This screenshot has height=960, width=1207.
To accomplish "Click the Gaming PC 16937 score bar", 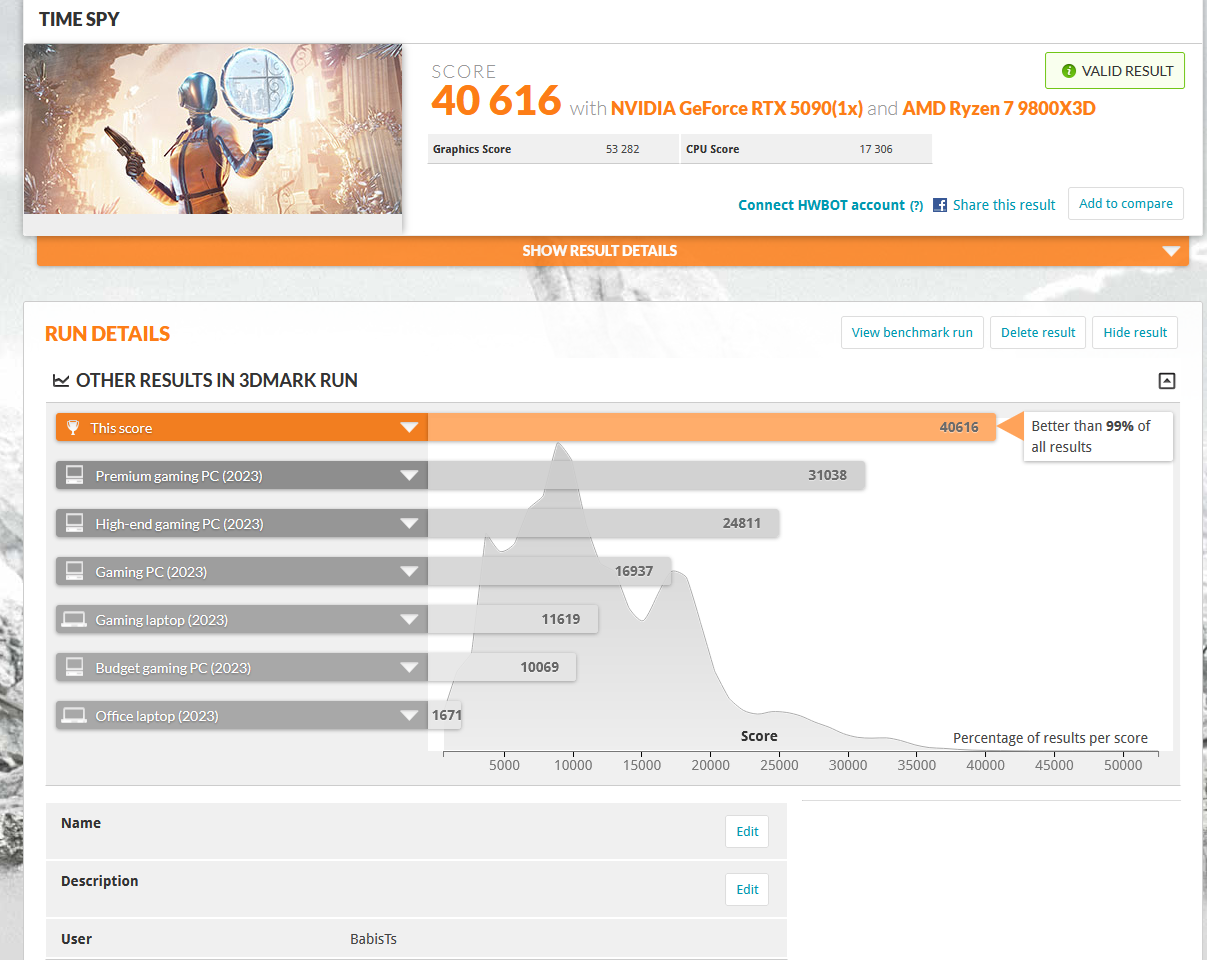I will pyautogui.click(x=549, y=572).
